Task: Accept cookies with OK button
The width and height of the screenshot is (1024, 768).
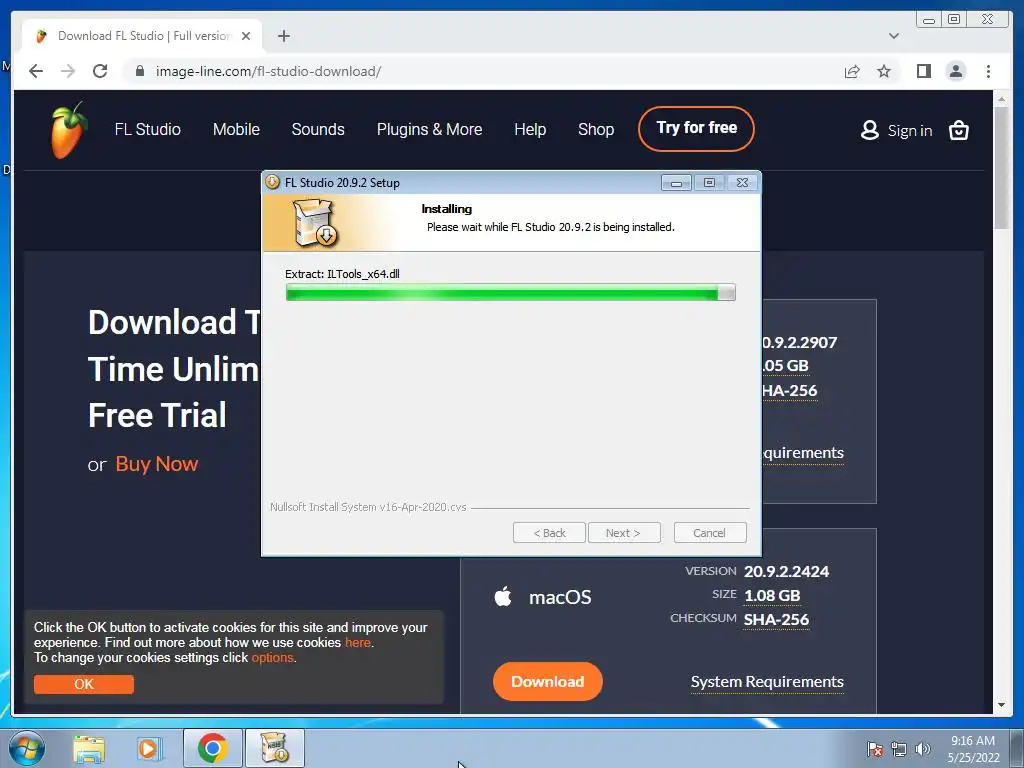Action: click(x=84, y=684)
